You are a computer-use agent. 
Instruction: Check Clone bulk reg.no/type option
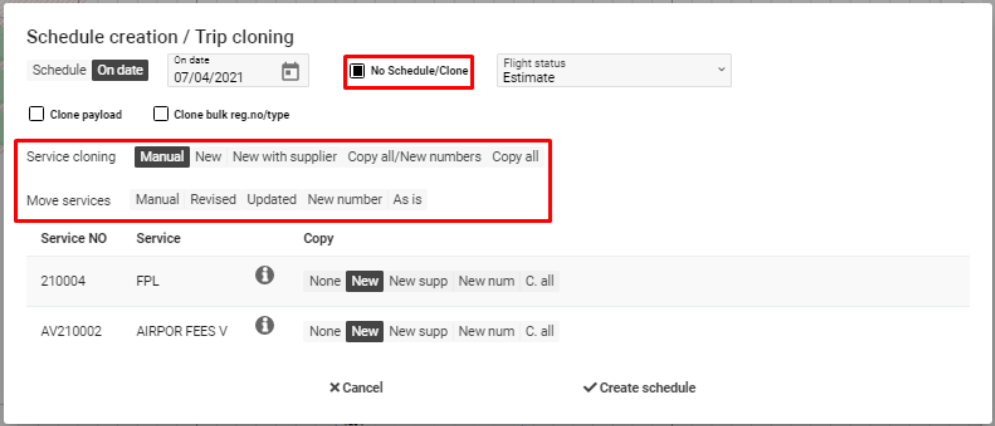[x=160, y=114]
